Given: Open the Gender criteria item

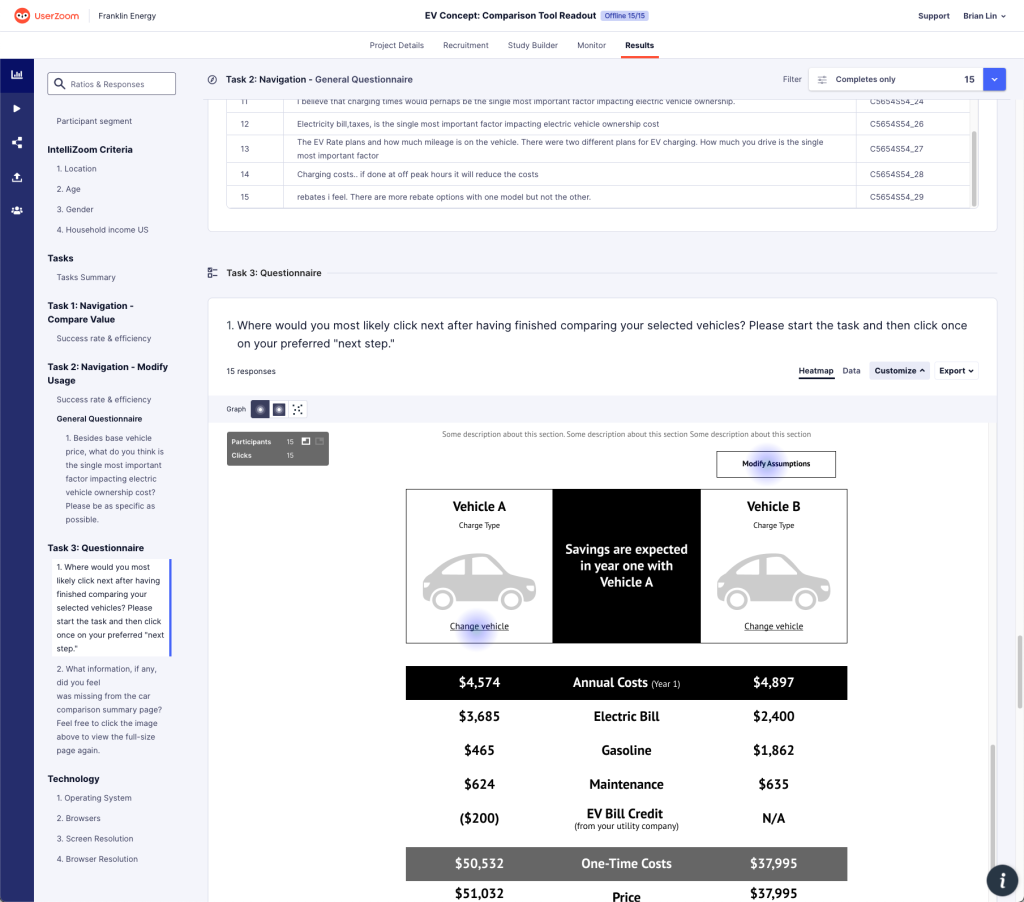Looking at the screenshot, I should point(75,210).
